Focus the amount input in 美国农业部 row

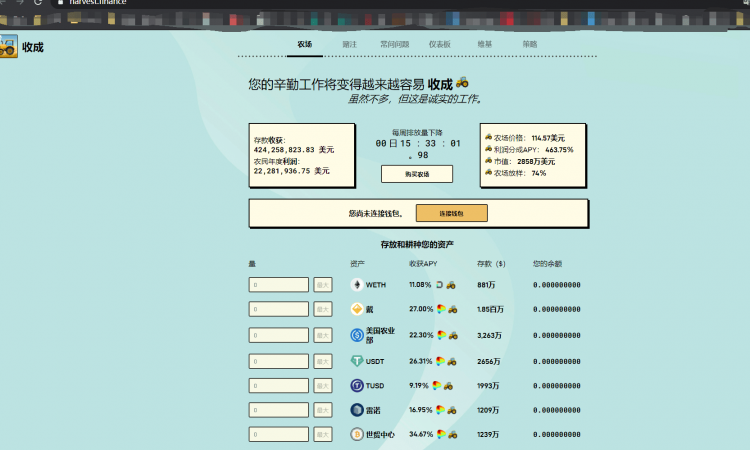click(x=279, y=335)
